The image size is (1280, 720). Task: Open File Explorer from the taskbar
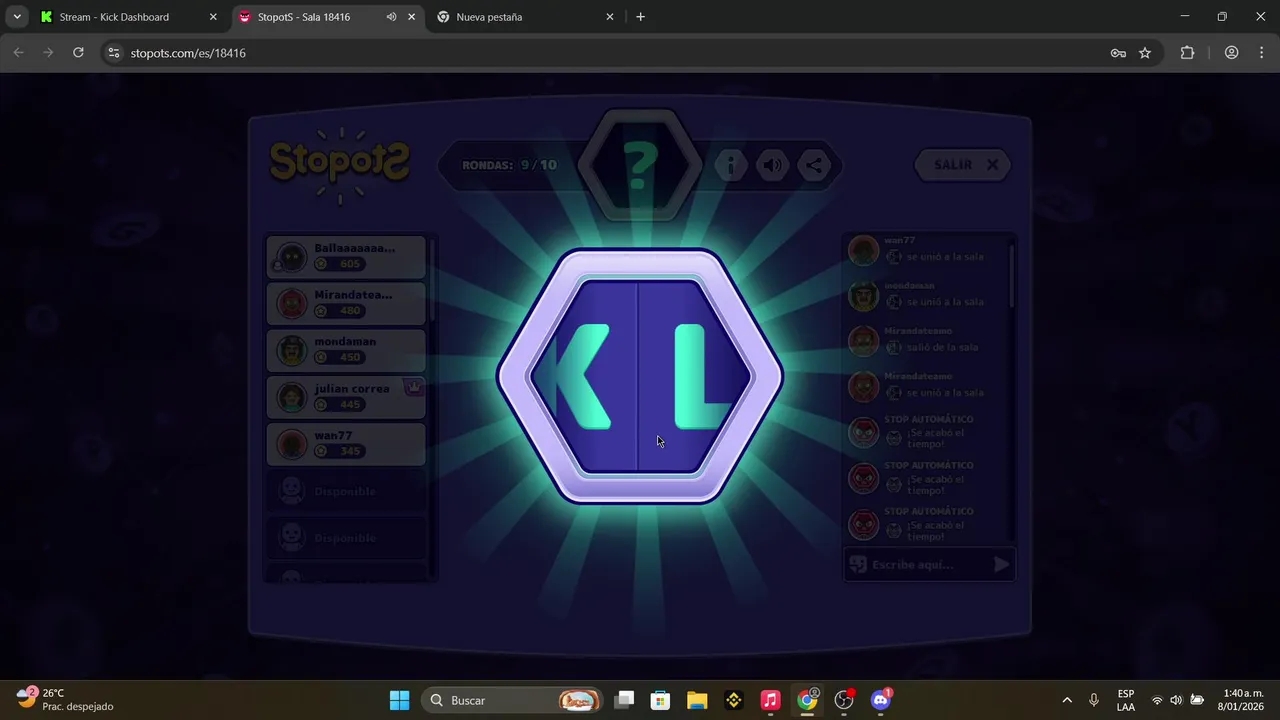pos(697,700)
